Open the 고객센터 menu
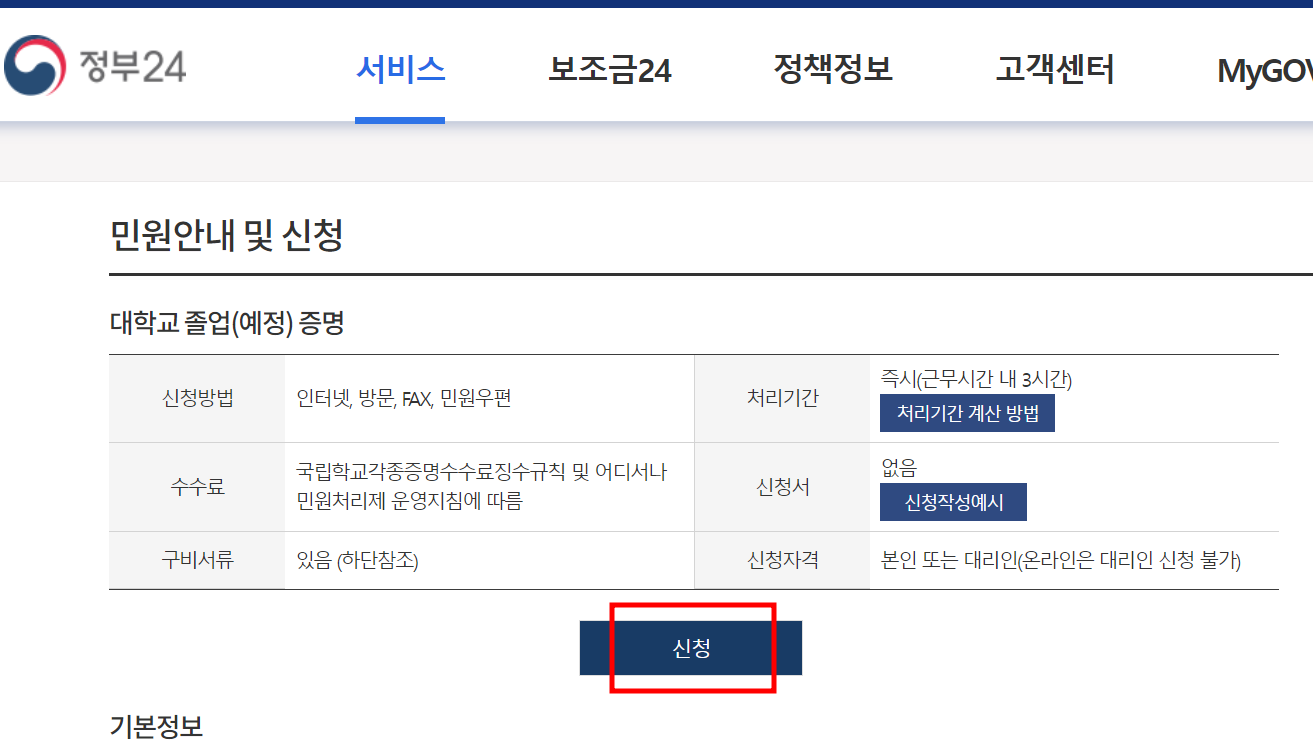The image size is (1313, 743). pos(1055,69)
